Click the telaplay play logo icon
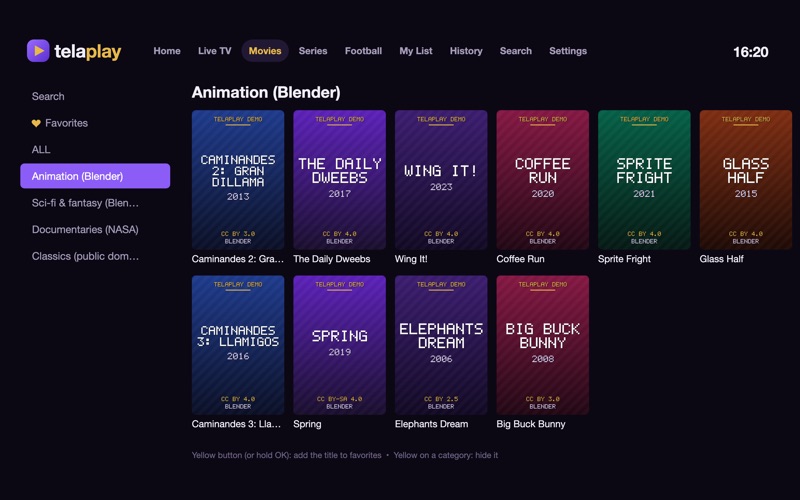 click(38, 51)
